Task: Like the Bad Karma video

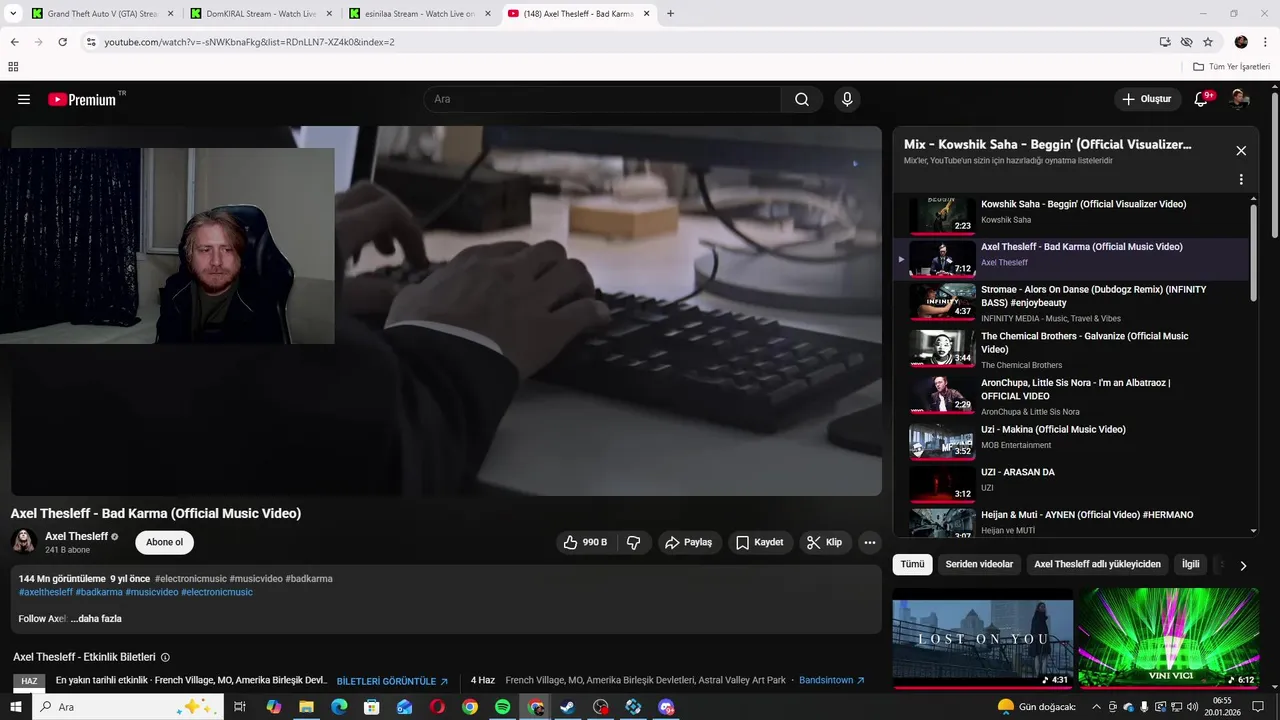Action: pos(585,542)
